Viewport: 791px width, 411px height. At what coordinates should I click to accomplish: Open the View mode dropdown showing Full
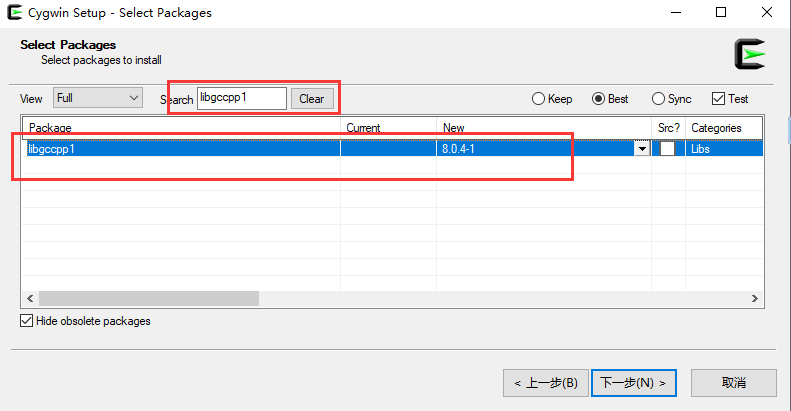98,98
